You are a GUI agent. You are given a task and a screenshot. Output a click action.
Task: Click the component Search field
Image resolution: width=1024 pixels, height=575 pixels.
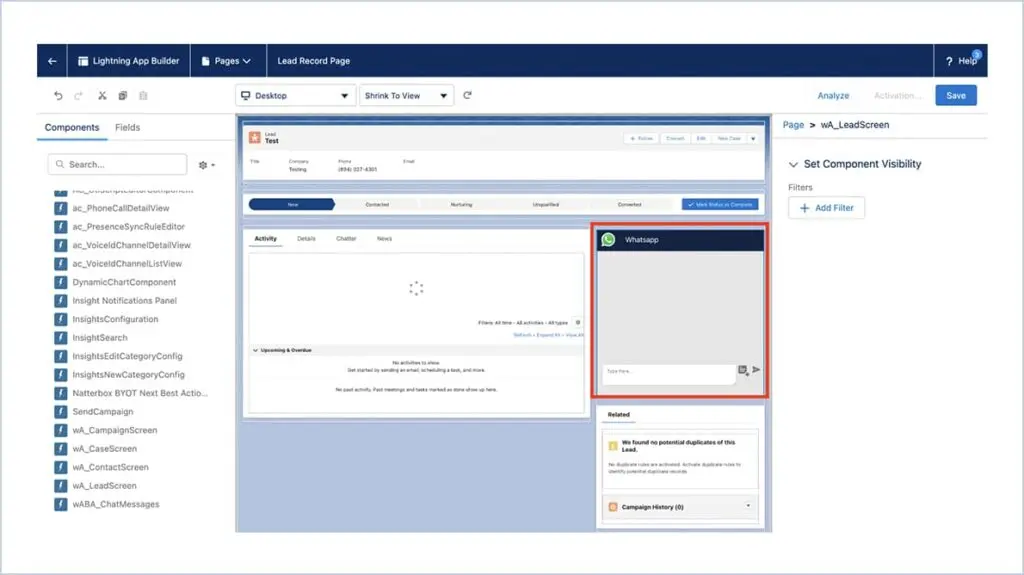pos(117,165)
